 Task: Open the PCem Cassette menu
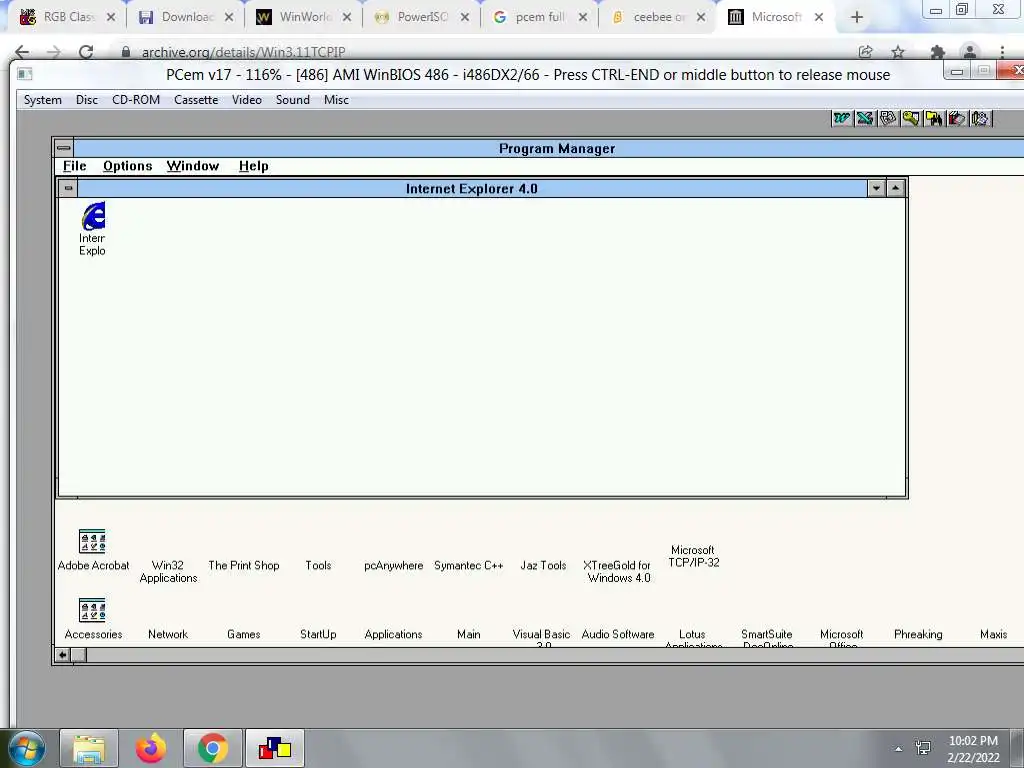[196, 100]
